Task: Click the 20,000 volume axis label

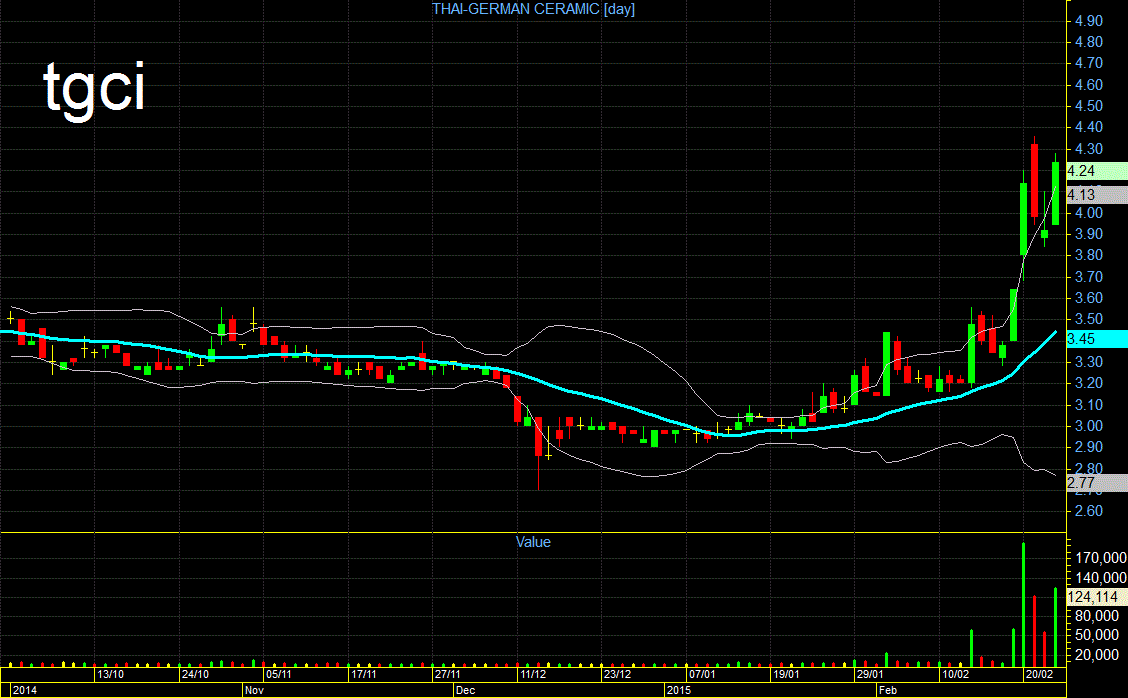Action: coord(1097,655)
